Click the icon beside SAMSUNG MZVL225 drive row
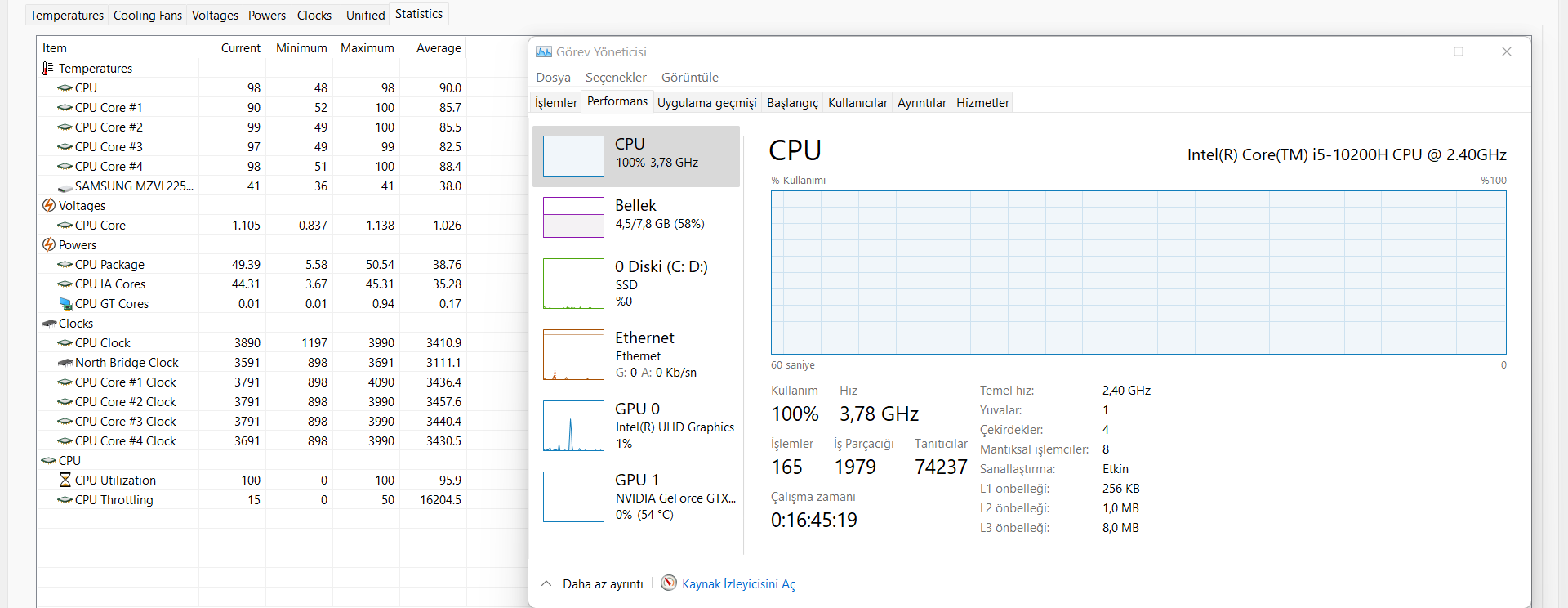This screenshot has height=608, width=1568. tap(65, 187)
